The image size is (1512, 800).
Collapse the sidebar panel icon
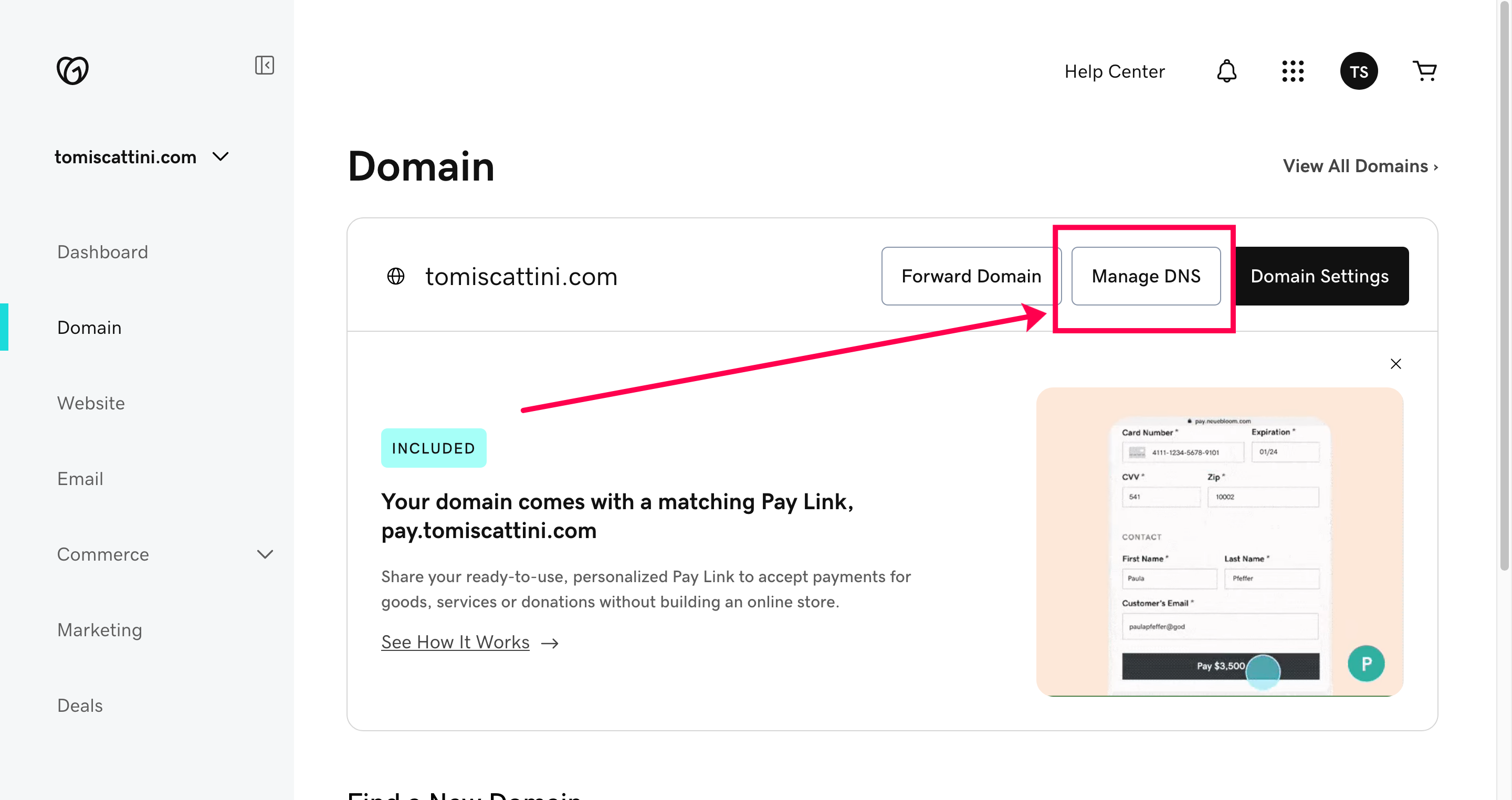click(x=264, y=65)
